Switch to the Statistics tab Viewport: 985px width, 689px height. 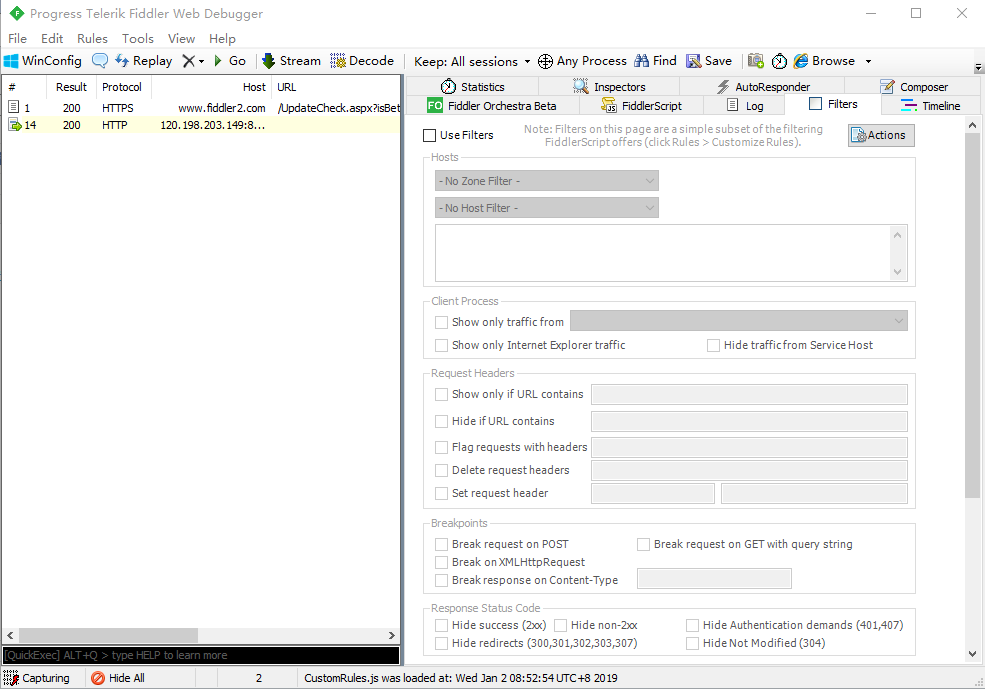point(472,87)
